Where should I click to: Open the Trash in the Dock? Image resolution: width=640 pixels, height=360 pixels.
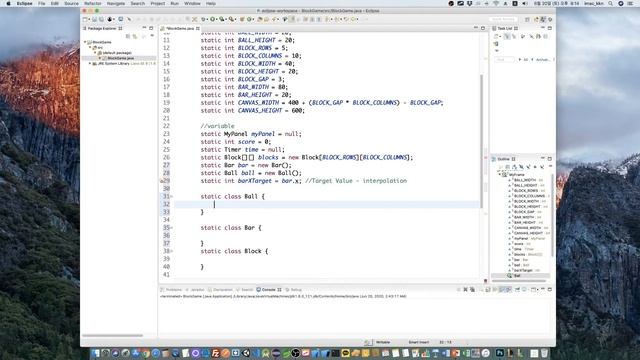[544, 353]
